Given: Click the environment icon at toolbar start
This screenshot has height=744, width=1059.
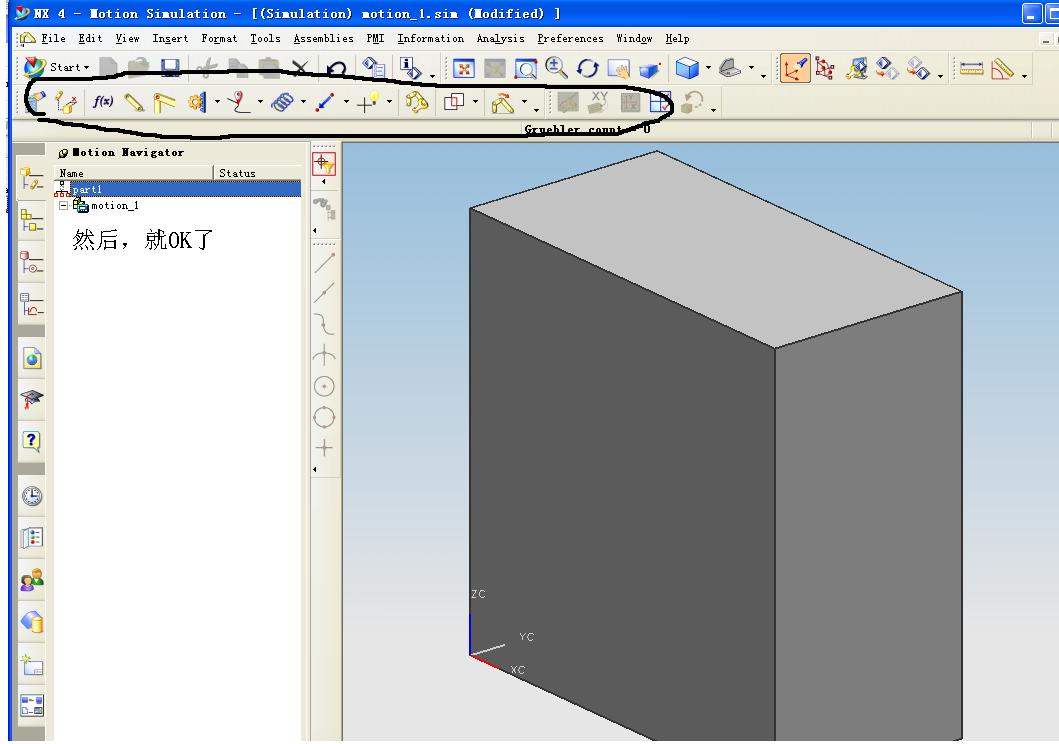Looking at the screenshot, I should point(36,101).
